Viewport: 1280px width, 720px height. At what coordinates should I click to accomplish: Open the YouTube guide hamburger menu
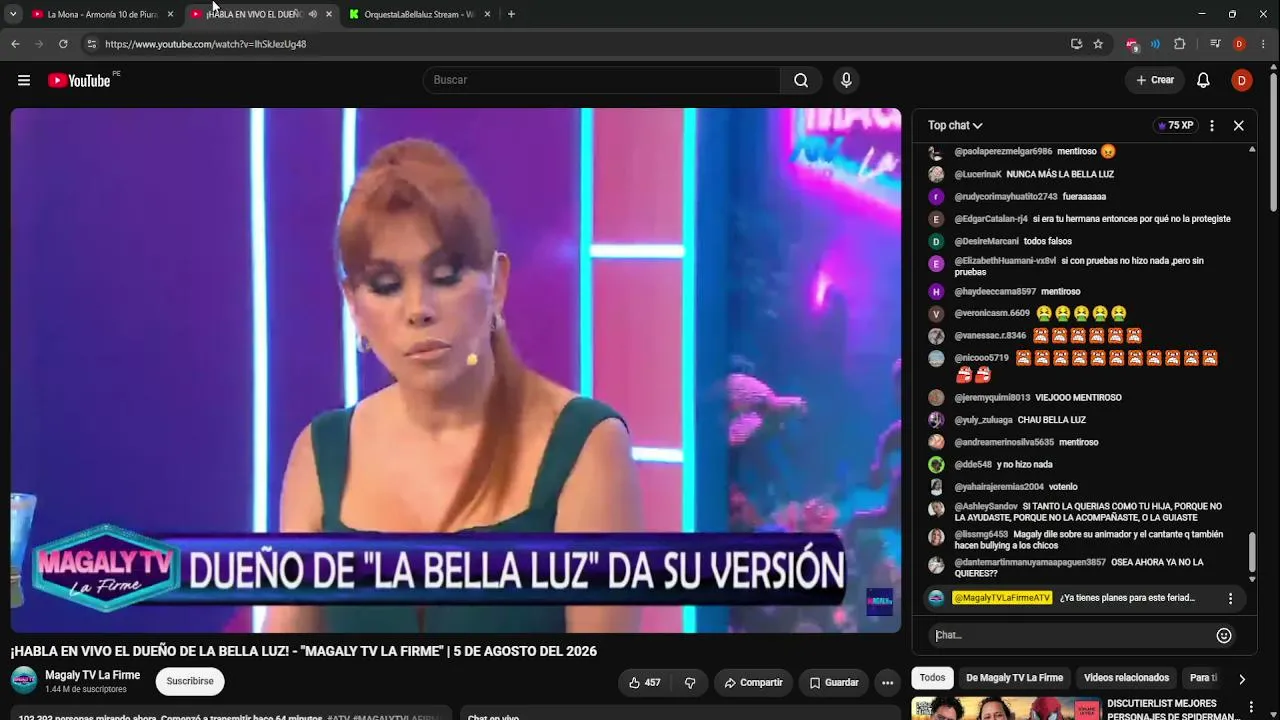click(24, 80)
